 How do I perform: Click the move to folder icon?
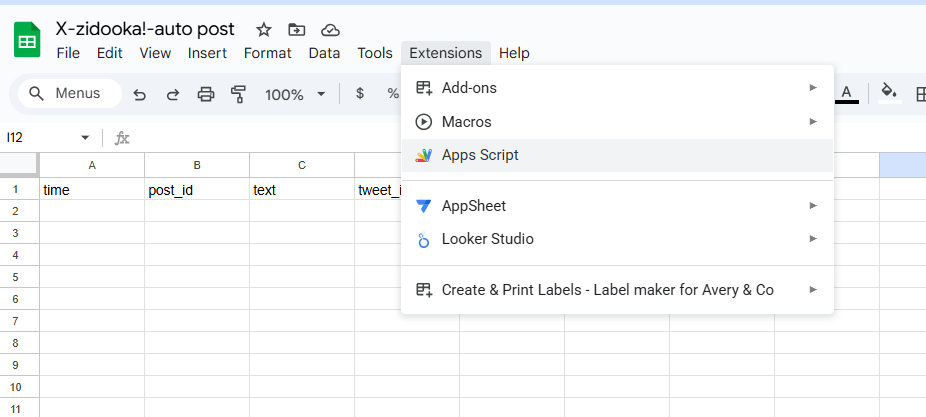[x=296, y=30]
